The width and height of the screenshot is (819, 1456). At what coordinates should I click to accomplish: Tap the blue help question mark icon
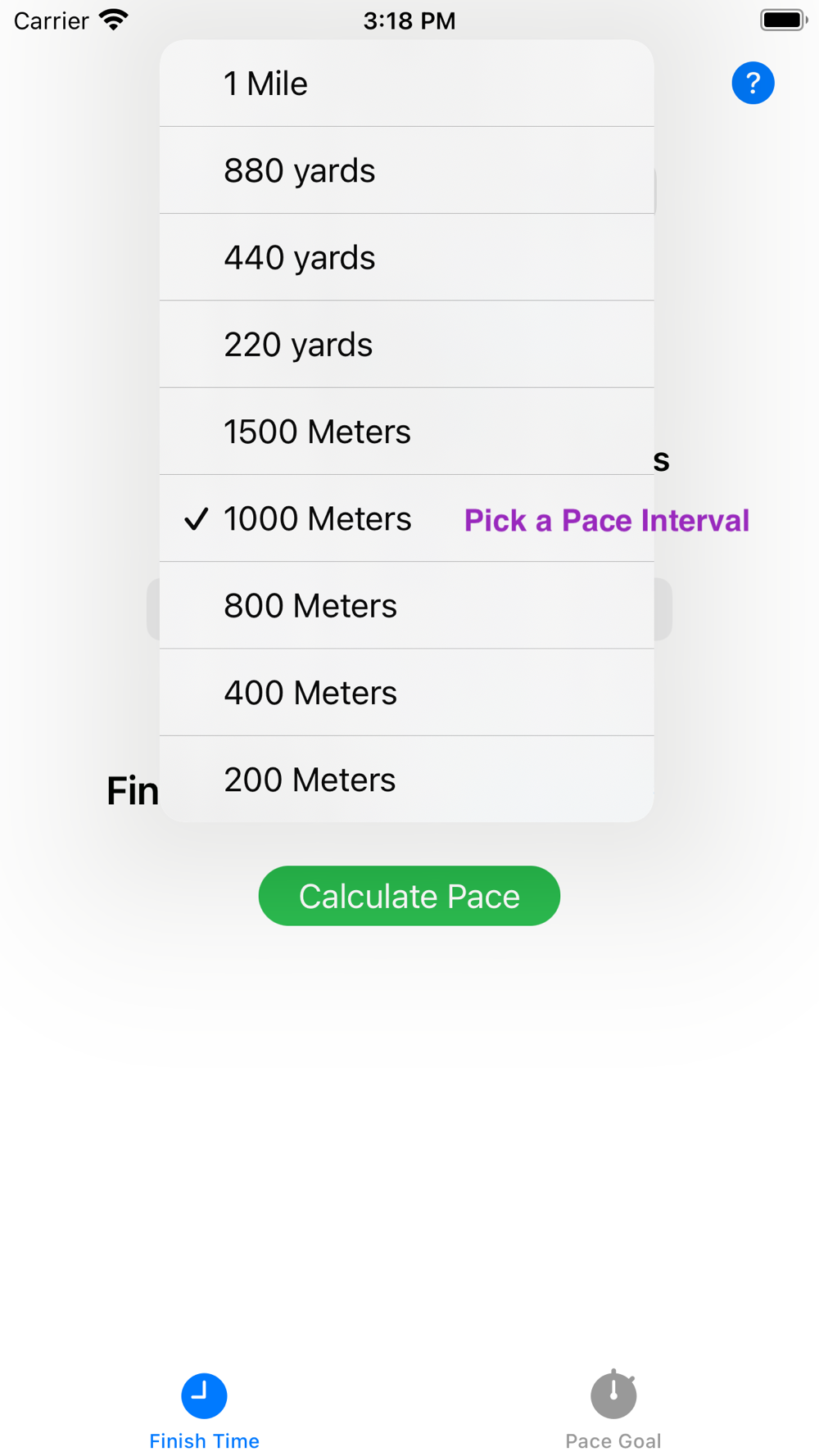(x=753, y=83)
